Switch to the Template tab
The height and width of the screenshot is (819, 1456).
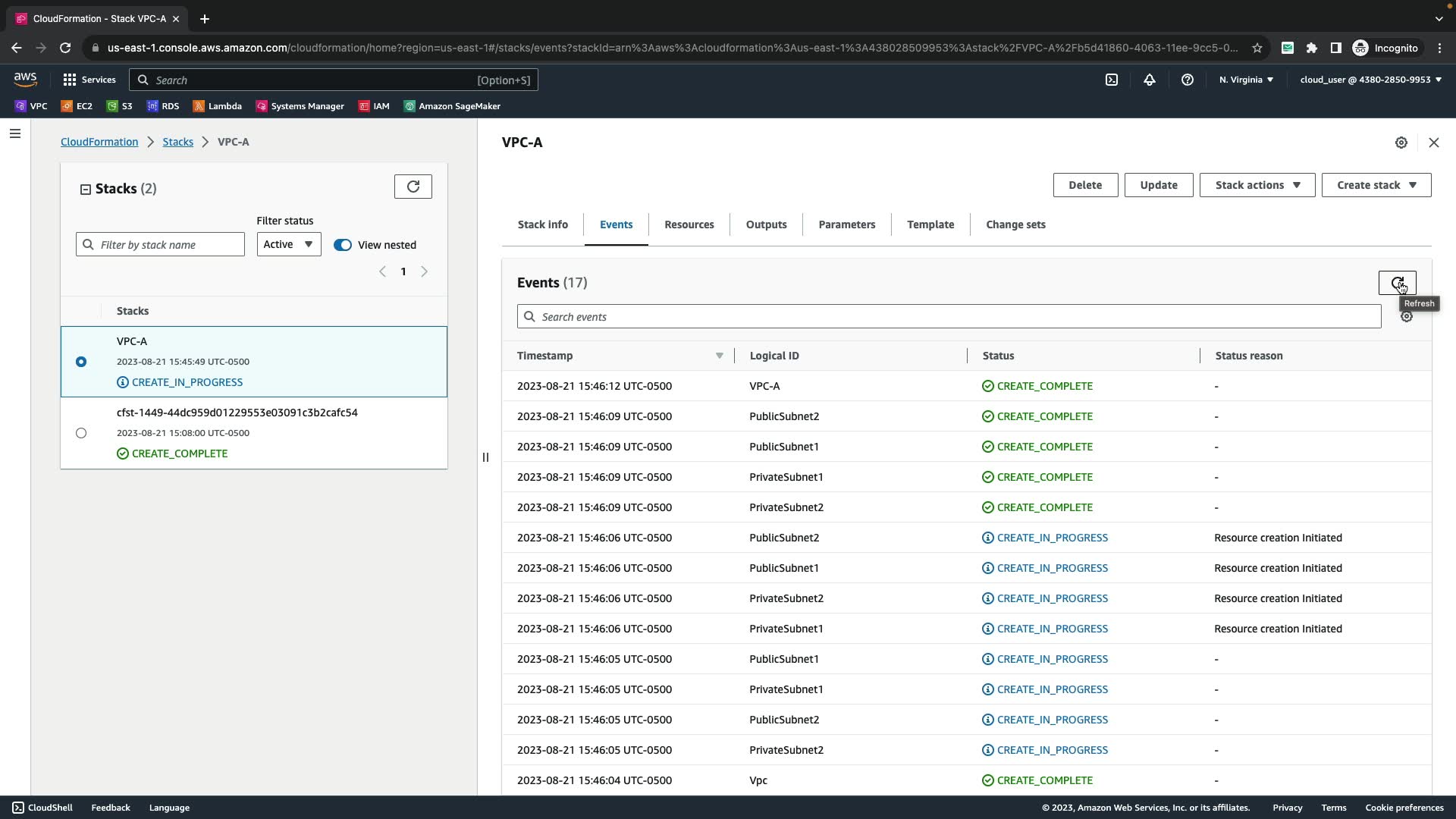point(930,224)
